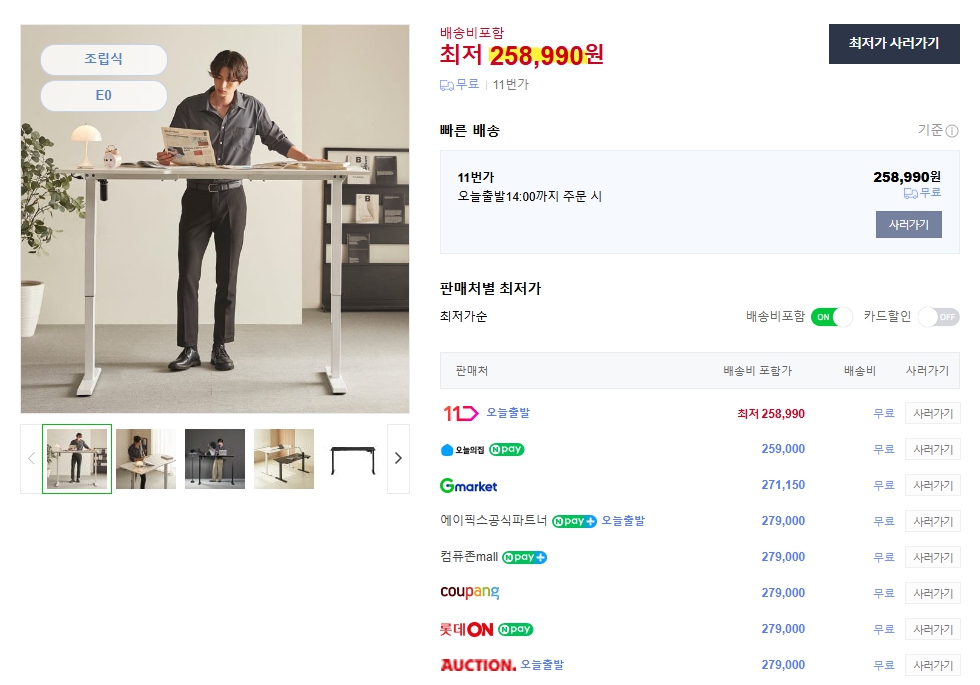Select the black desk frame thumbnail
The image size is (980, 685).
click(x=353, y=459)
